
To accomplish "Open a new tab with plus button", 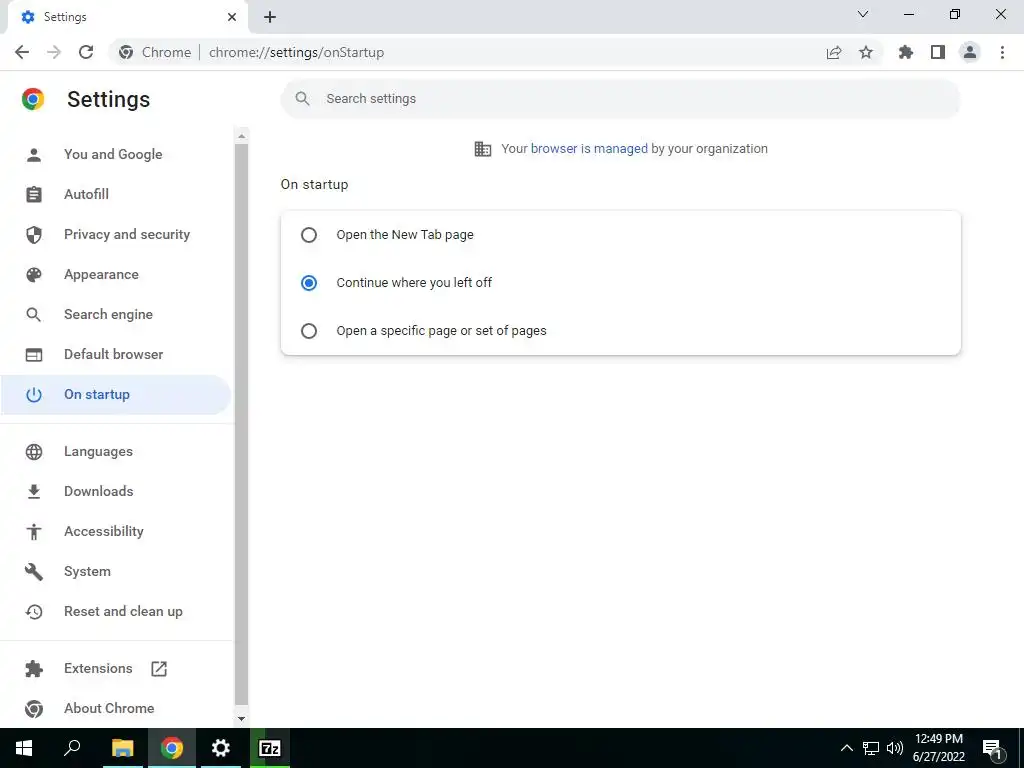I will point(270,17).
